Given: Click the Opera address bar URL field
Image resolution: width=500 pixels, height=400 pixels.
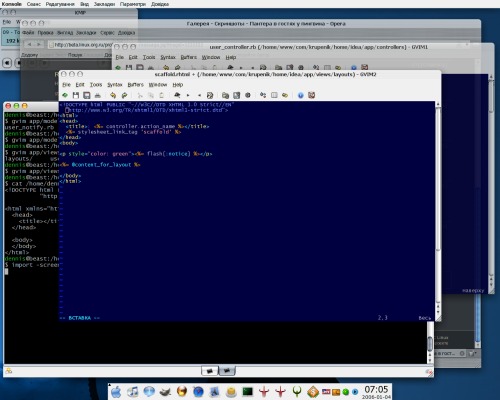Looking at the screenshot, I should pos(80,44).
